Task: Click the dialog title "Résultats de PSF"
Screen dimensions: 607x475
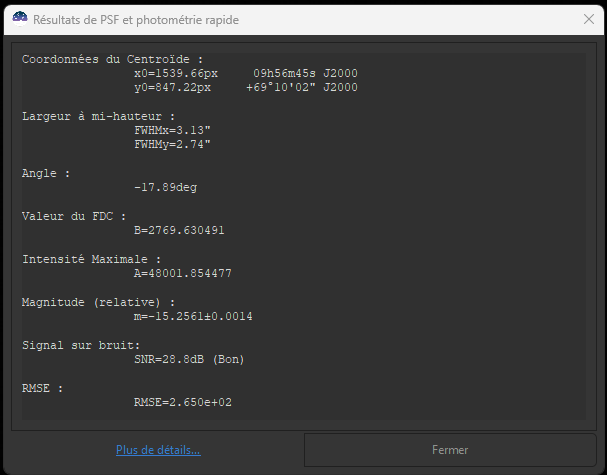Action: (136, 20)
